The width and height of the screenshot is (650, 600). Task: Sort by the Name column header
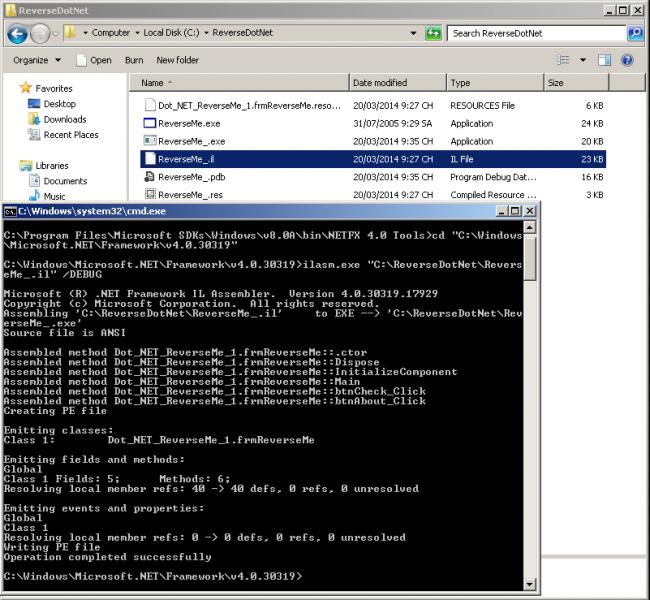239,83
